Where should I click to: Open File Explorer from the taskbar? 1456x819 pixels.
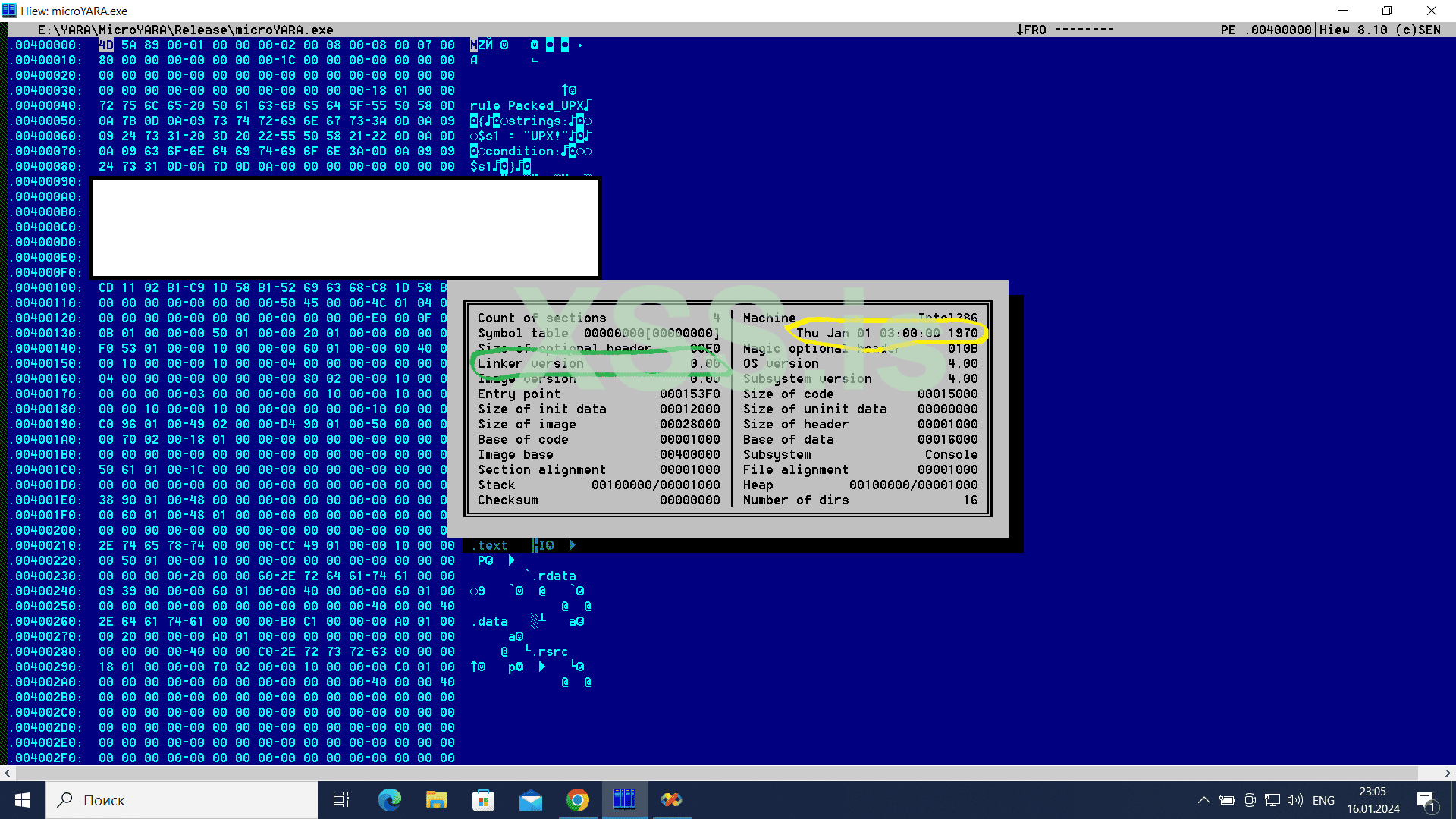pyautogui.click(x=436, y=800)
